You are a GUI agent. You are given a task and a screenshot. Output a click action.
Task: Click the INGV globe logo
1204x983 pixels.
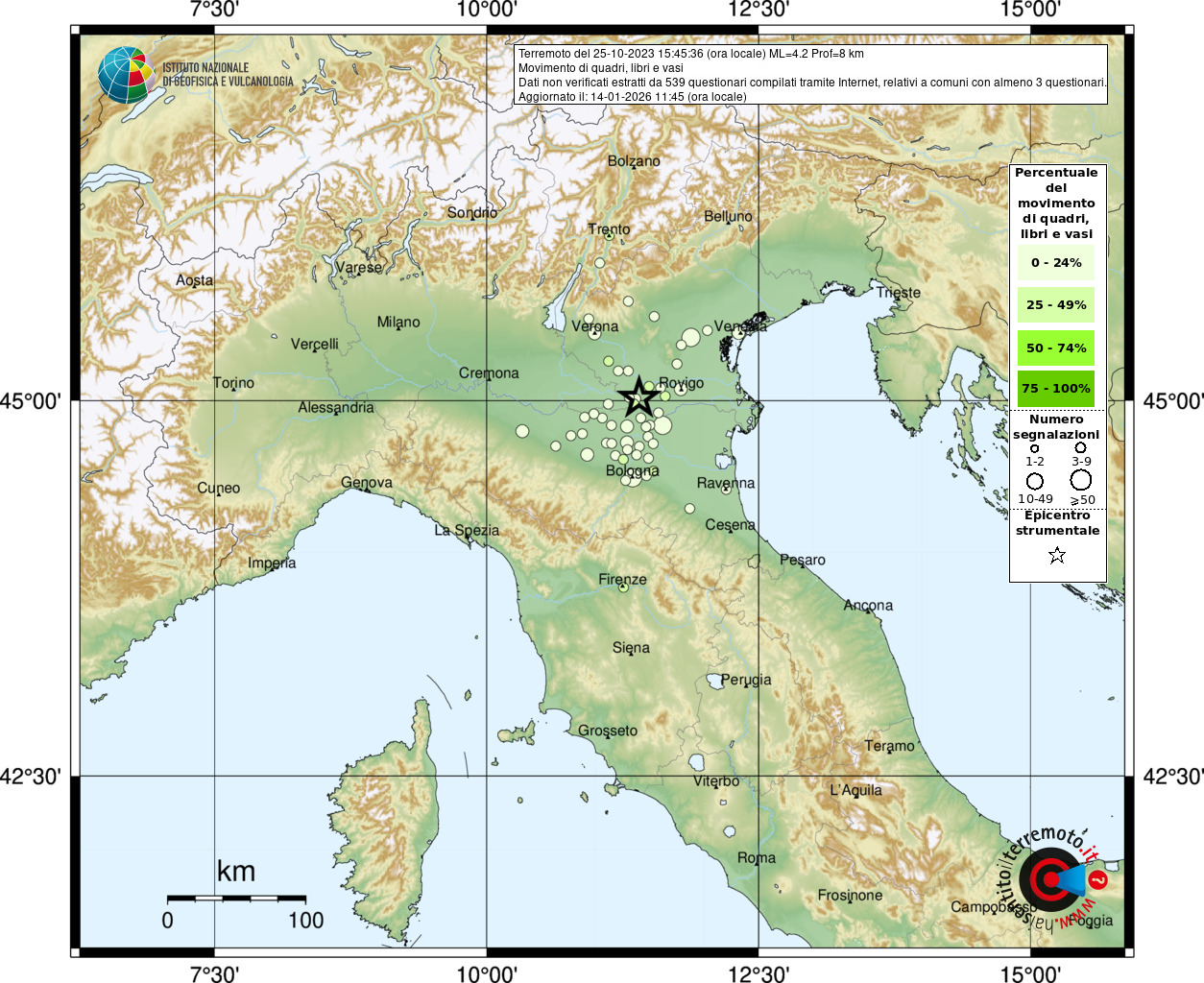(x=126, y=75)
